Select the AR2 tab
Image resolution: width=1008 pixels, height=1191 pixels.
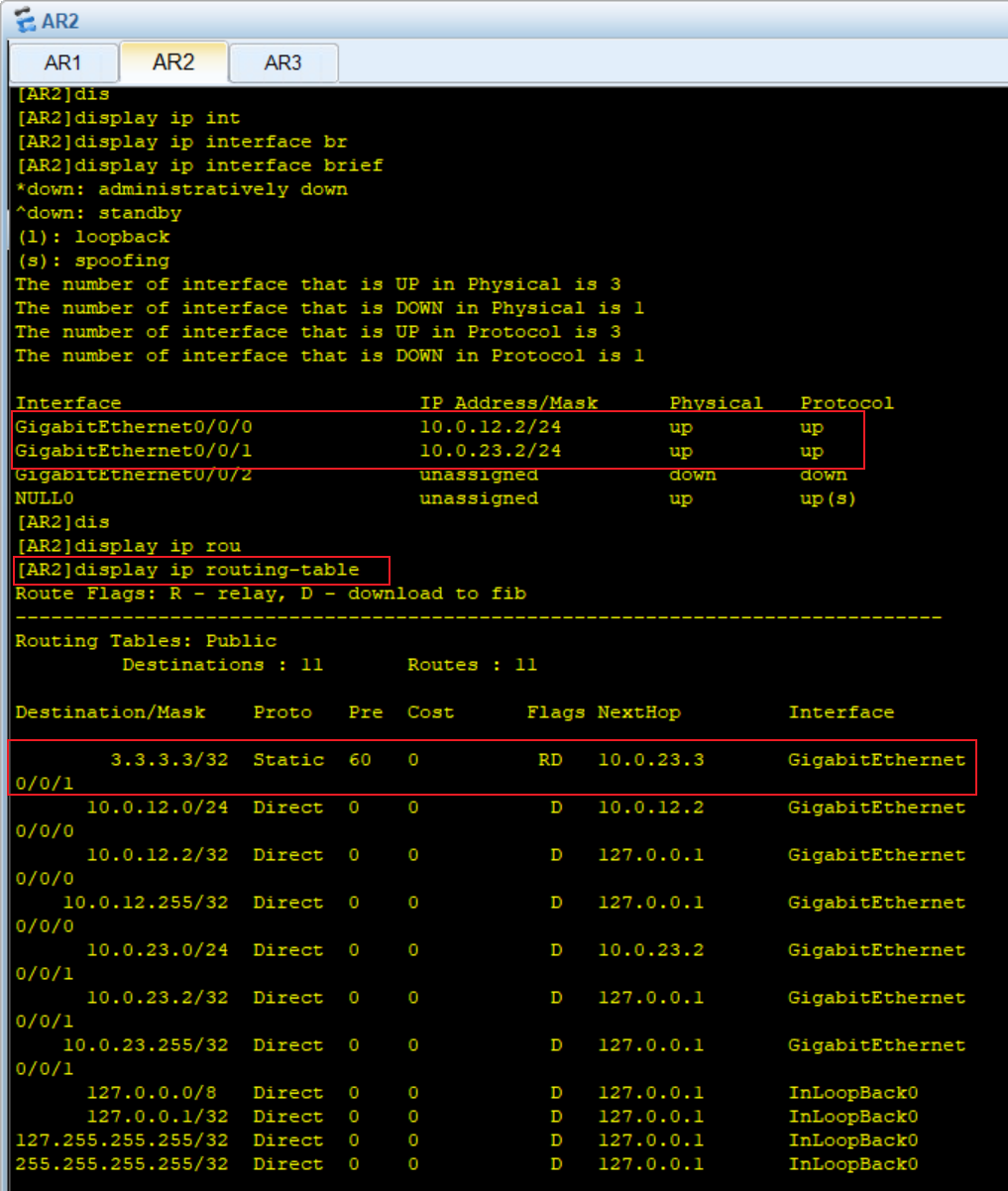(173, 62)
